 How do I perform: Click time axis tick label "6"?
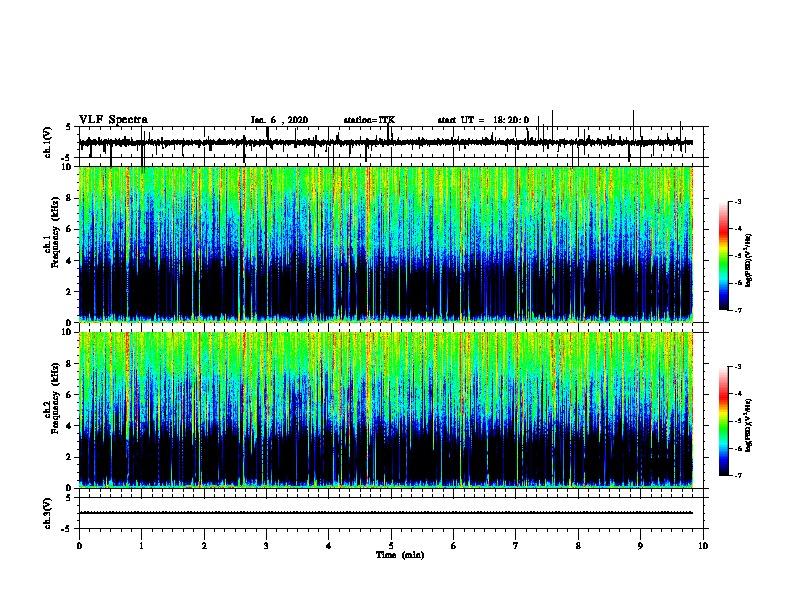454,546
